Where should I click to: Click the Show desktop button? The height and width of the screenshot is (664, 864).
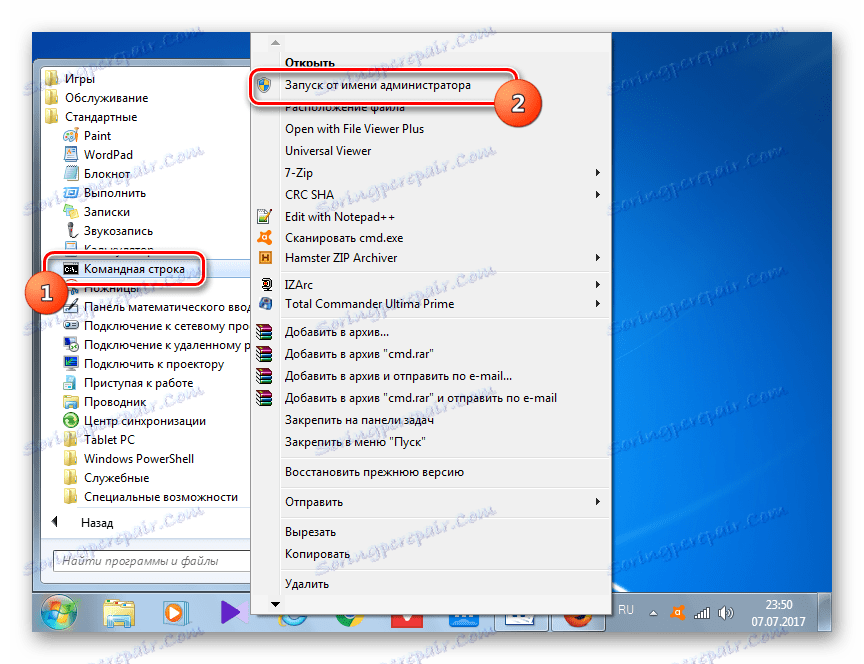[824, 612]
